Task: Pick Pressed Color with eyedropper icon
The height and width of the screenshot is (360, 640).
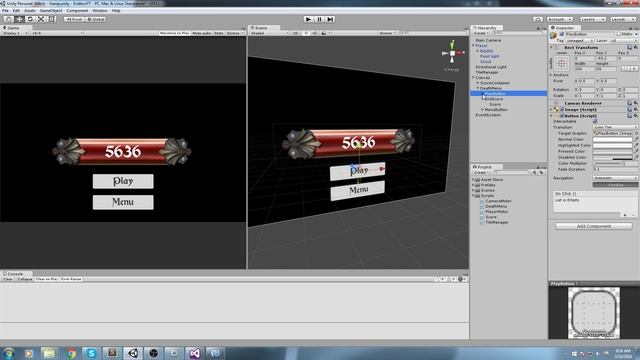Action: coord(636,151)
